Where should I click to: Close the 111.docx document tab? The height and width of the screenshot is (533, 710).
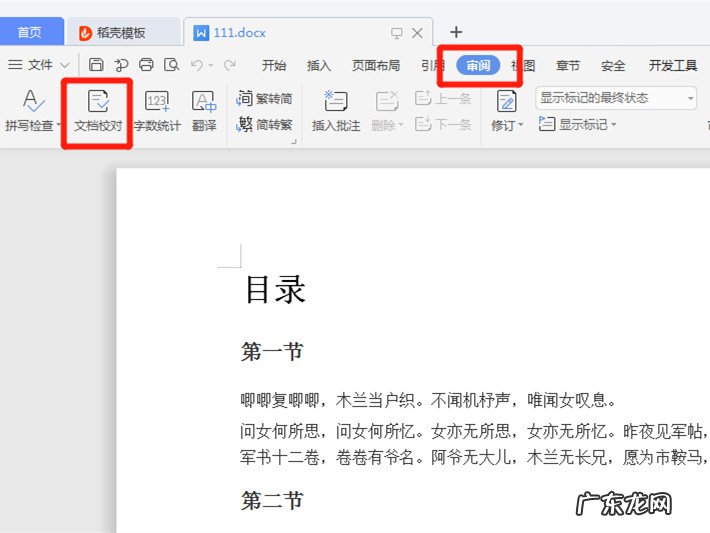pyautogui.click(x=417, y=33)
